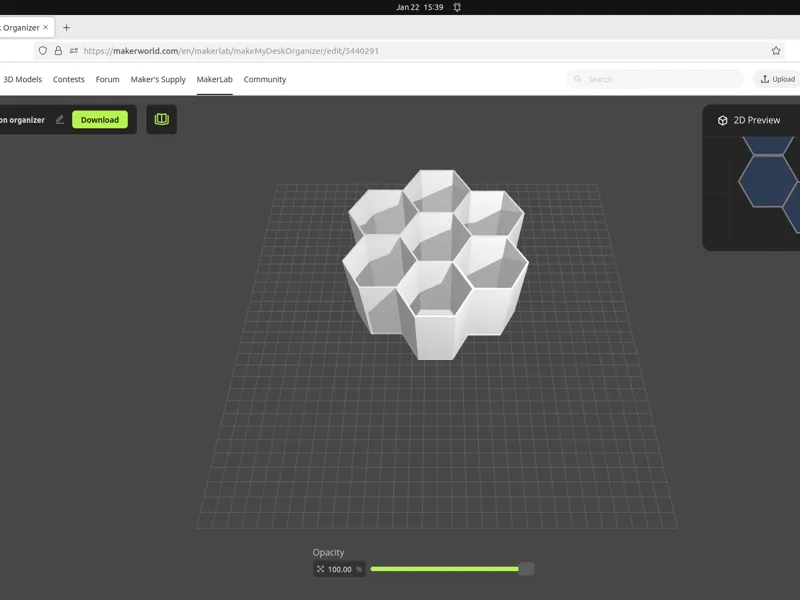800x600 pixels.
Task: Click the 3D hexagon organizer model
Action: (435, 264)
